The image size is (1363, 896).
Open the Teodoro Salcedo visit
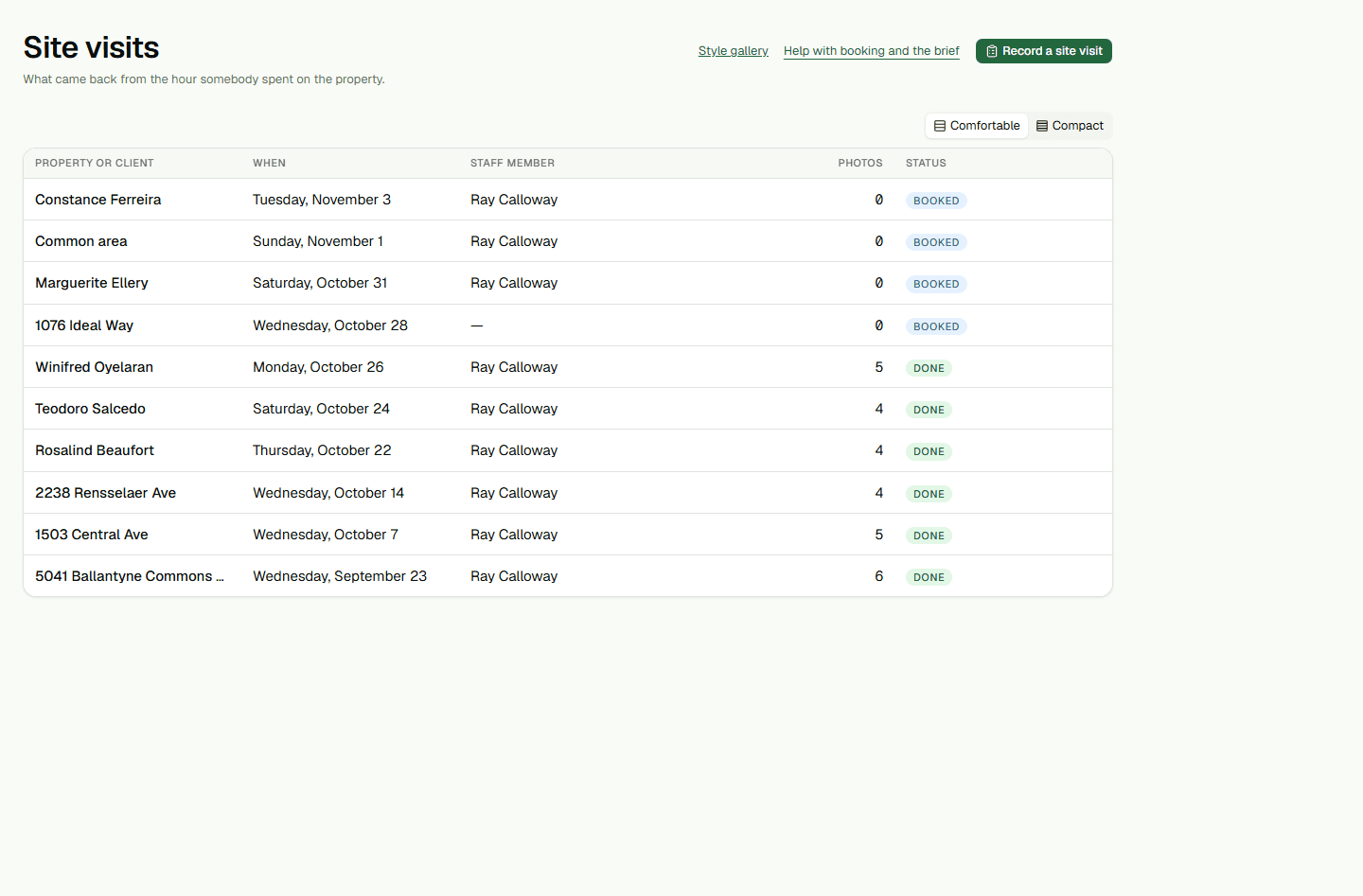pyautogui.click(x=568, y=409)
